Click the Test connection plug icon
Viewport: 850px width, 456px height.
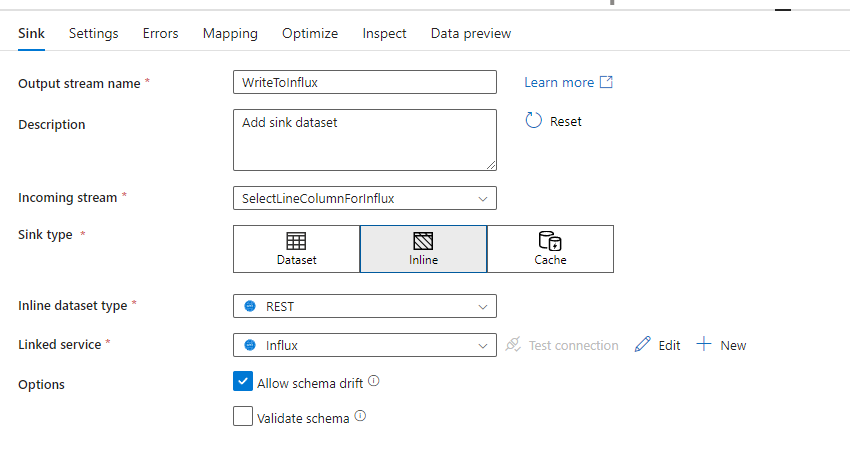pyautogui.click(x=513, y=345)
